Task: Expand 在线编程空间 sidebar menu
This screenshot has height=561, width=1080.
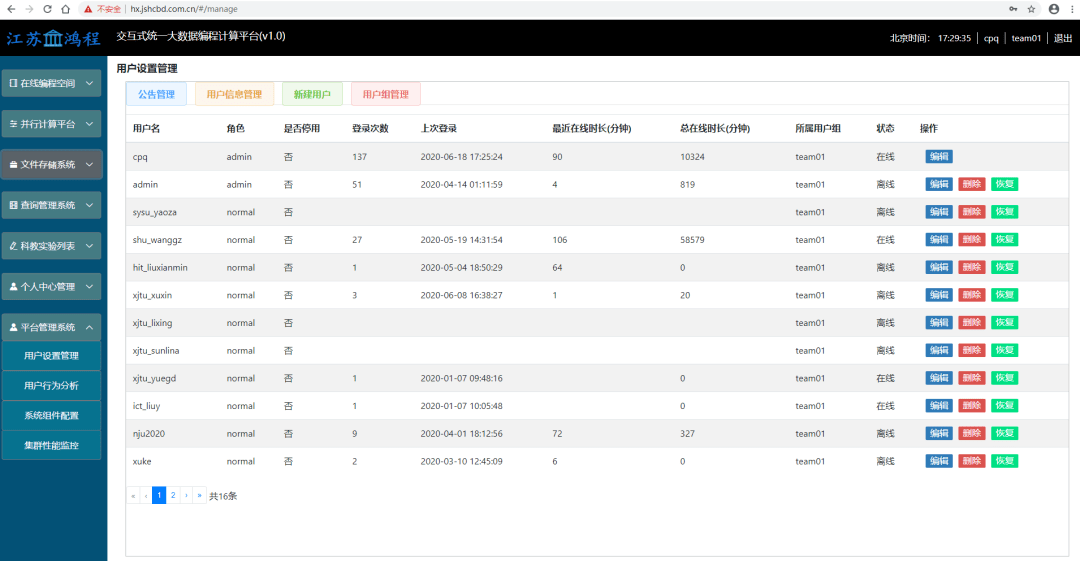Action: pyautogui.click(x=52, y=83)
